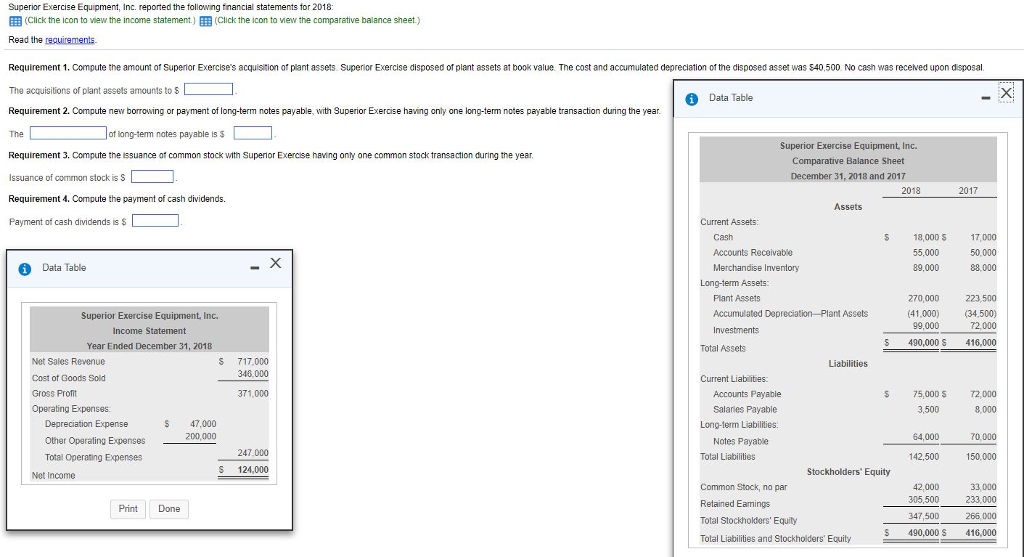Minimize the Income Statement data table

tap(255, 267)
